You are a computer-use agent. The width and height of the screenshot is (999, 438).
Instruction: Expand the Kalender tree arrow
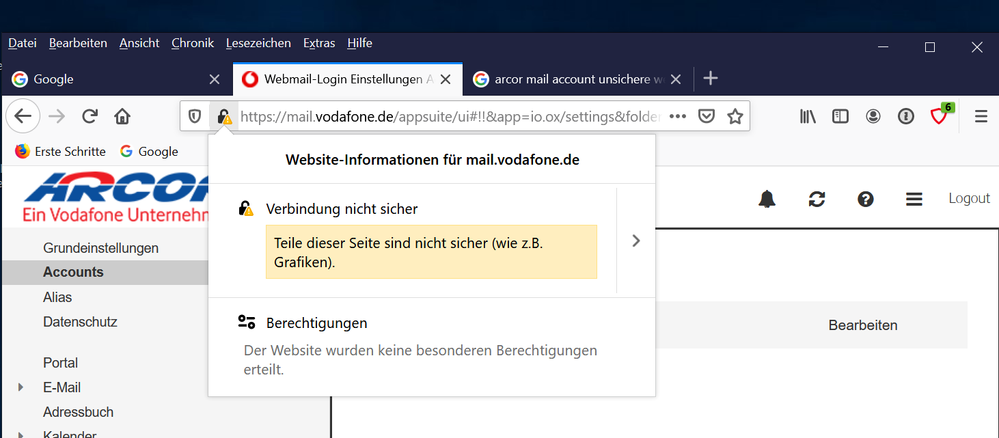[x=21, y=435]
